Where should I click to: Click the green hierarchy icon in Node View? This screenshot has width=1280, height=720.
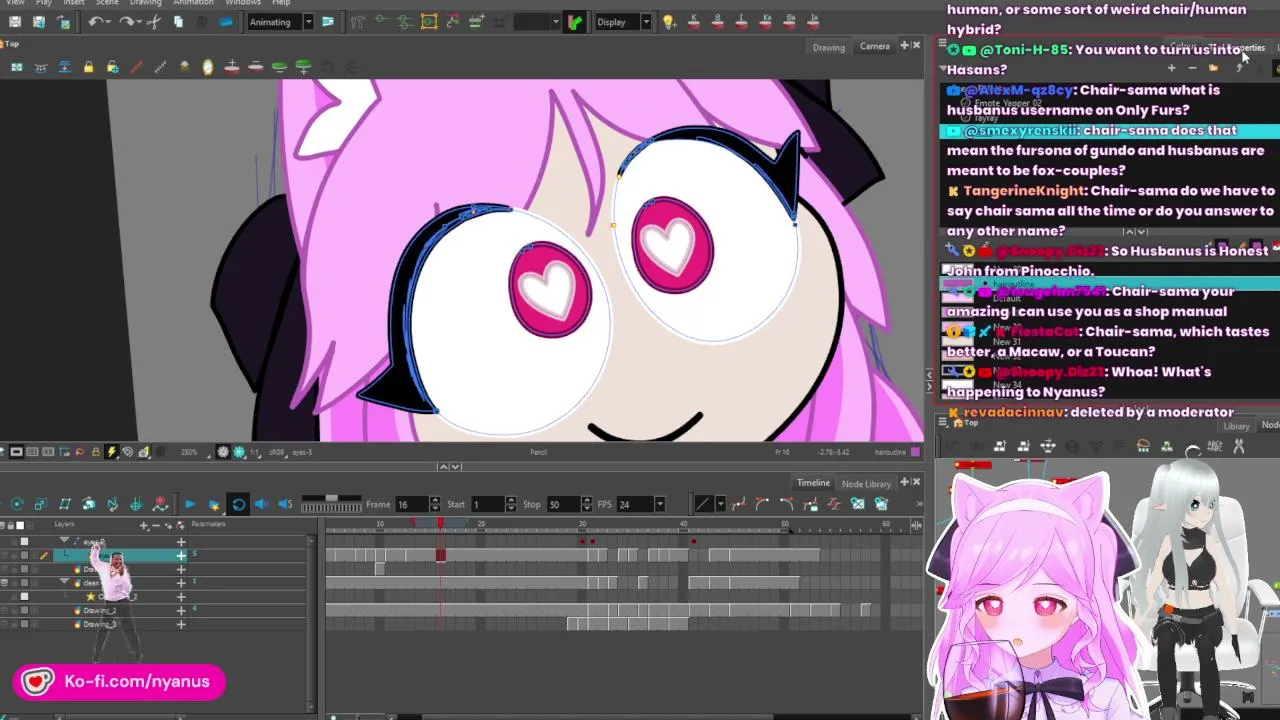point(1167,446)
